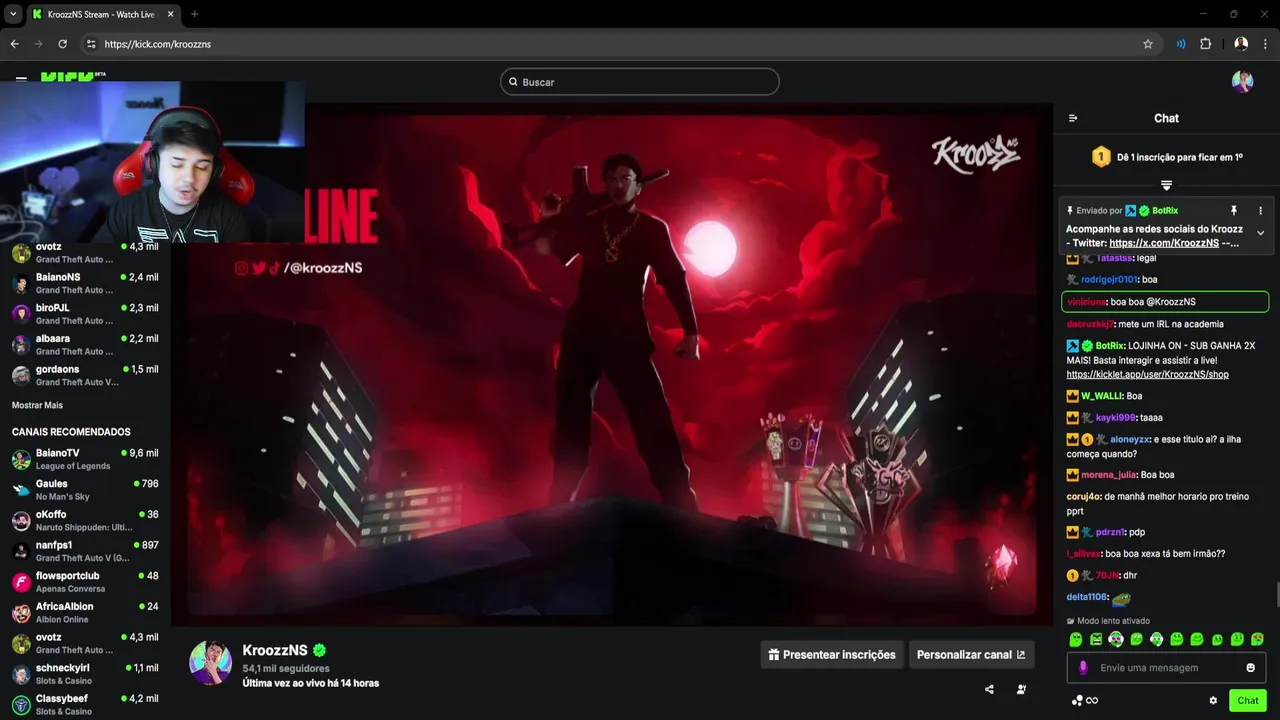Open the x.com/KroozzNS Twitter link
The image size is (1280, 720).
(1163, 243)
